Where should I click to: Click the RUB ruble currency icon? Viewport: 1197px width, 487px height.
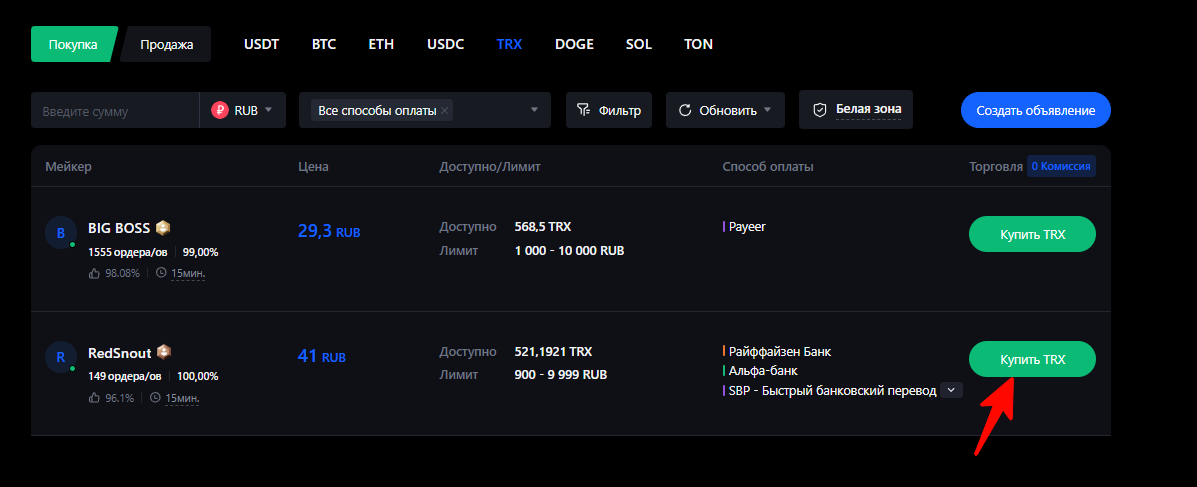click(220, 110)
